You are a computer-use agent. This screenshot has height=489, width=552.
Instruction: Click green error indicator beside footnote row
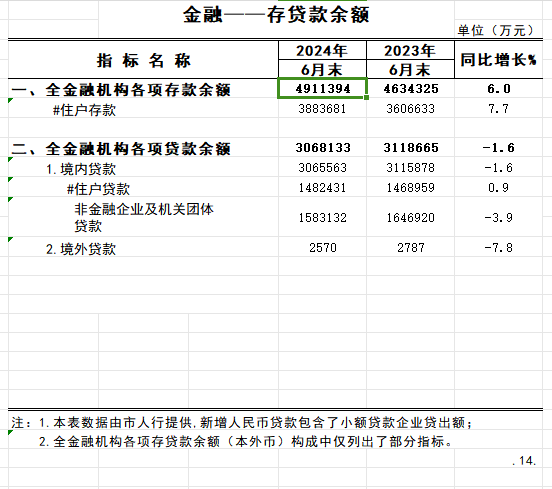tap(11, 433)
